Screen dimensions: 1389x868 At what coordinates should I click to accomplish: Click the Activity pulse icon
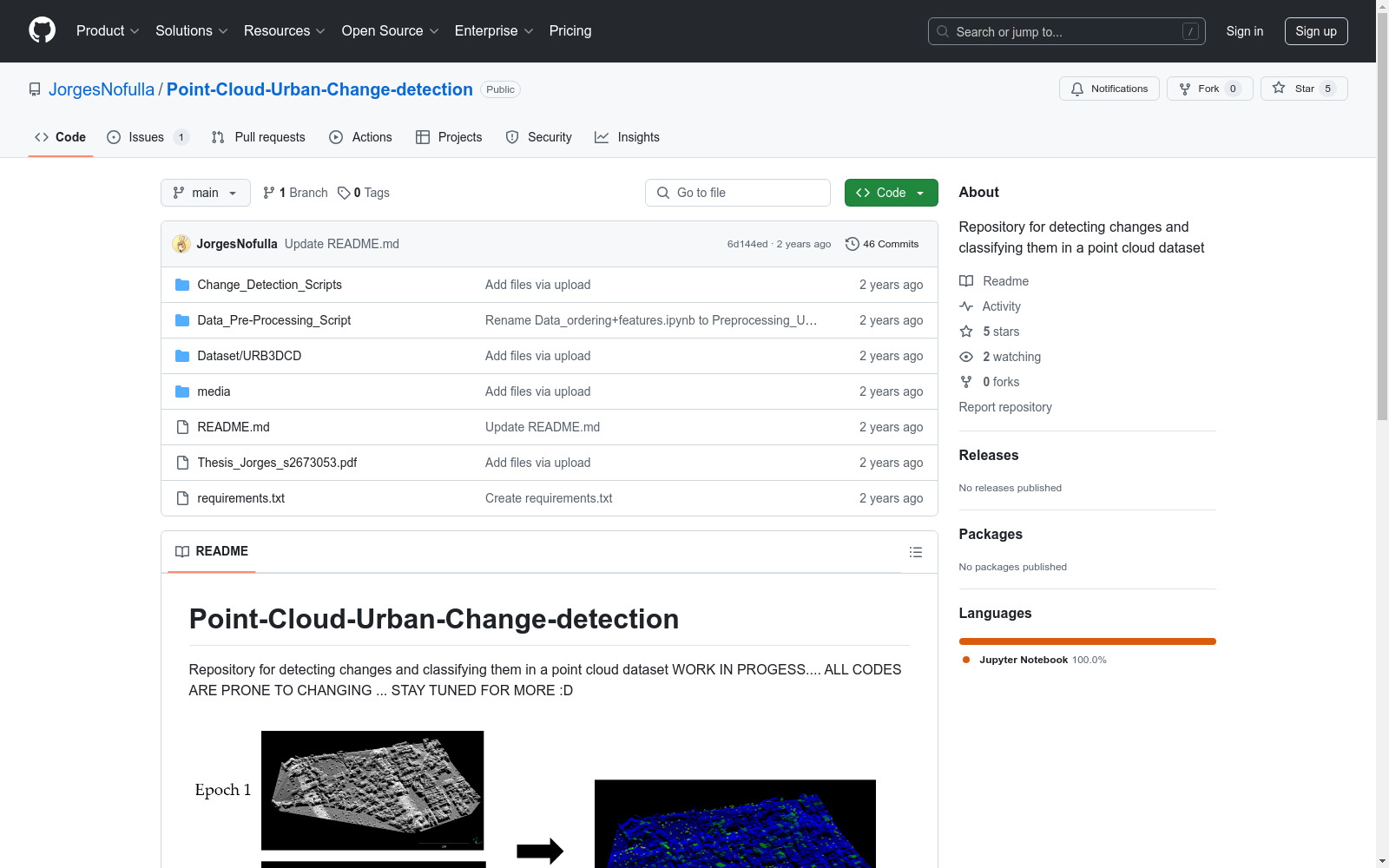coord(966,306)
